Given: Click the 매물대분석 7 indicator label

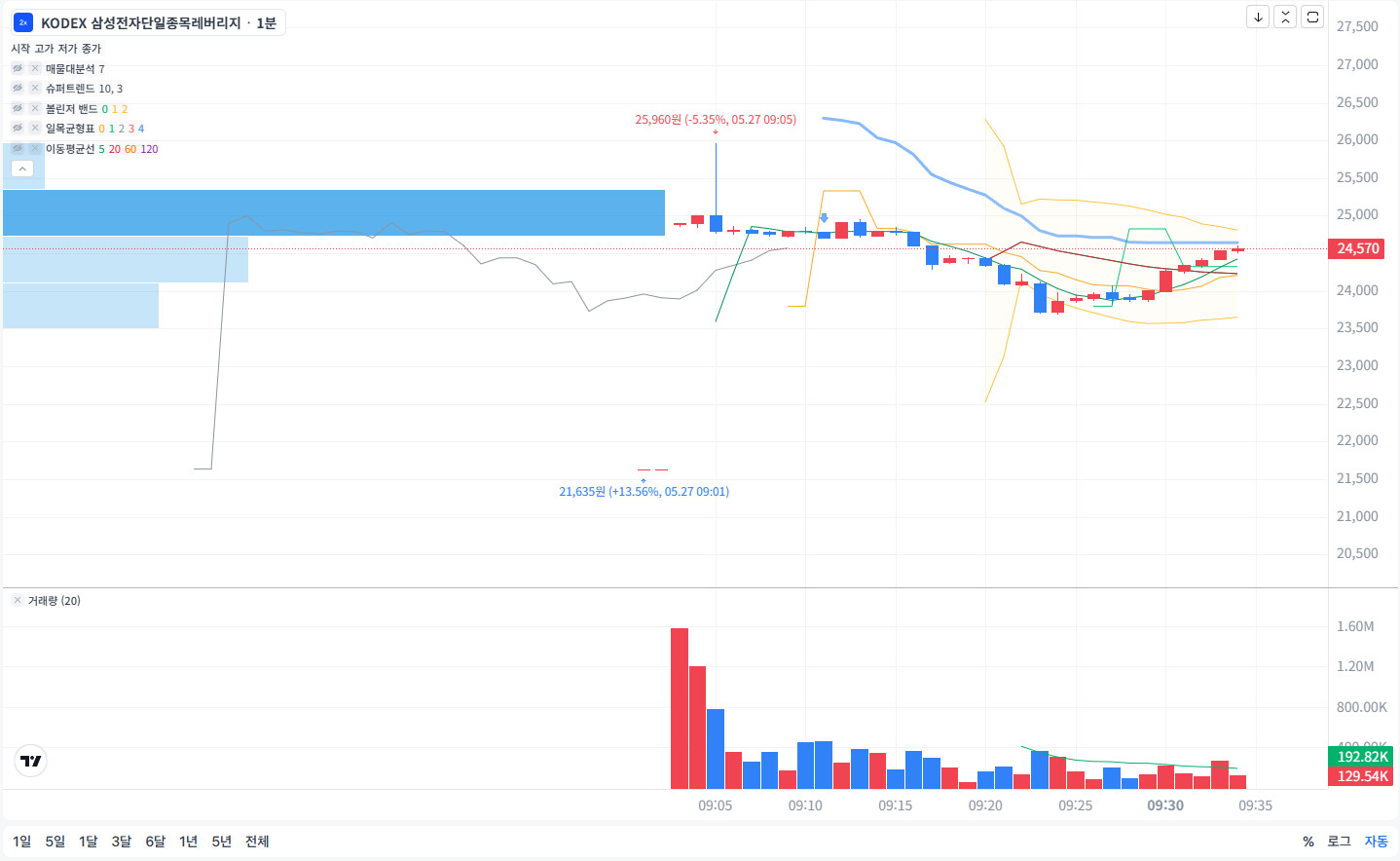Looking at the screenshot, I should [x=75, y=69].
